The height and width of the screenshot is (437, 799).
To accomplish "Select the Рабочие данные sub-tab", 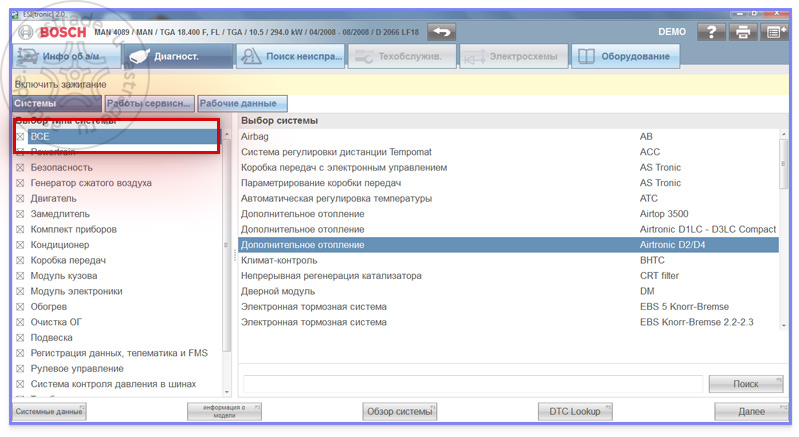I will [x=243, y=103].
